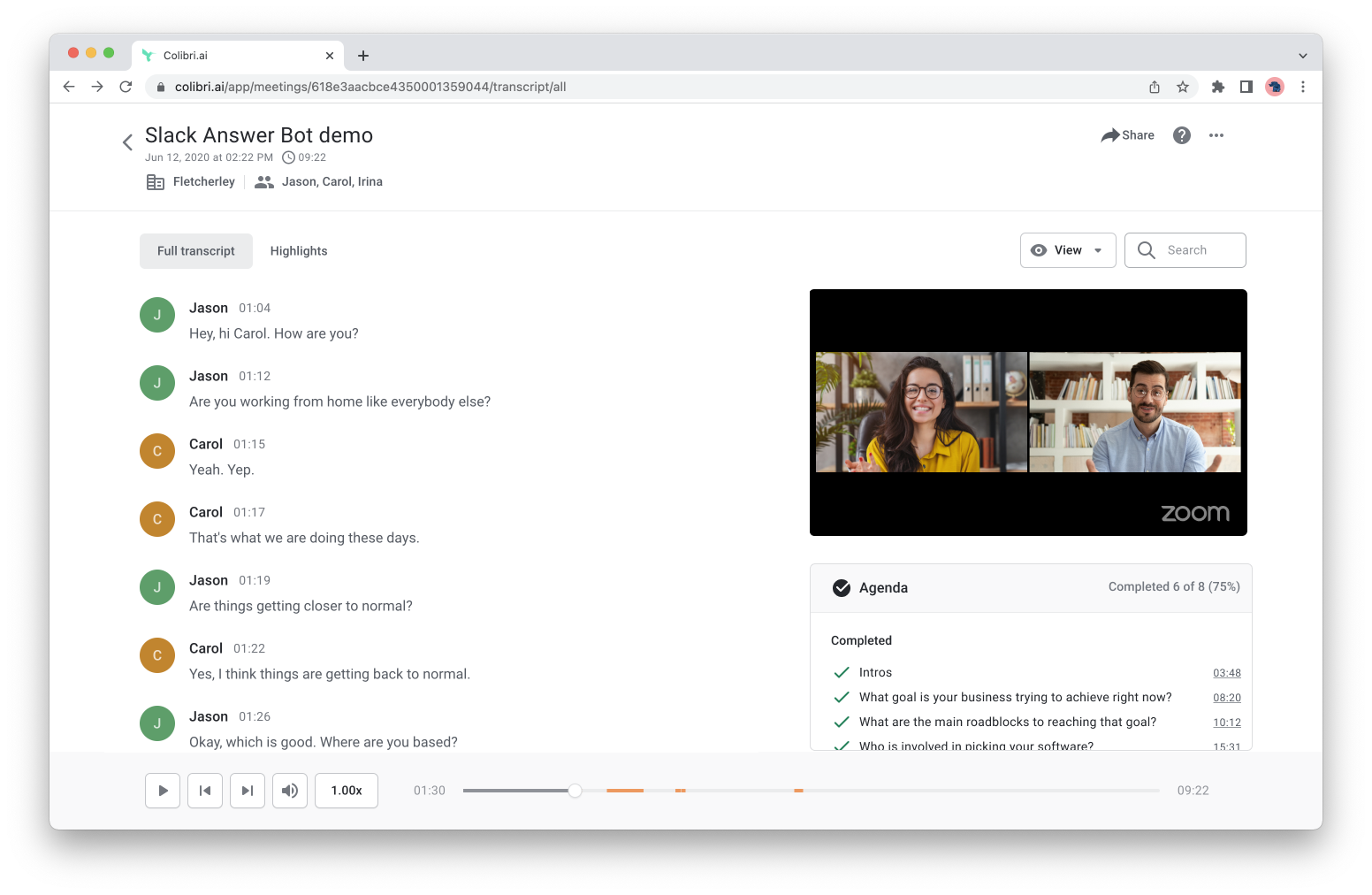Click Carol's avatar at 01:22

(157, 655)
